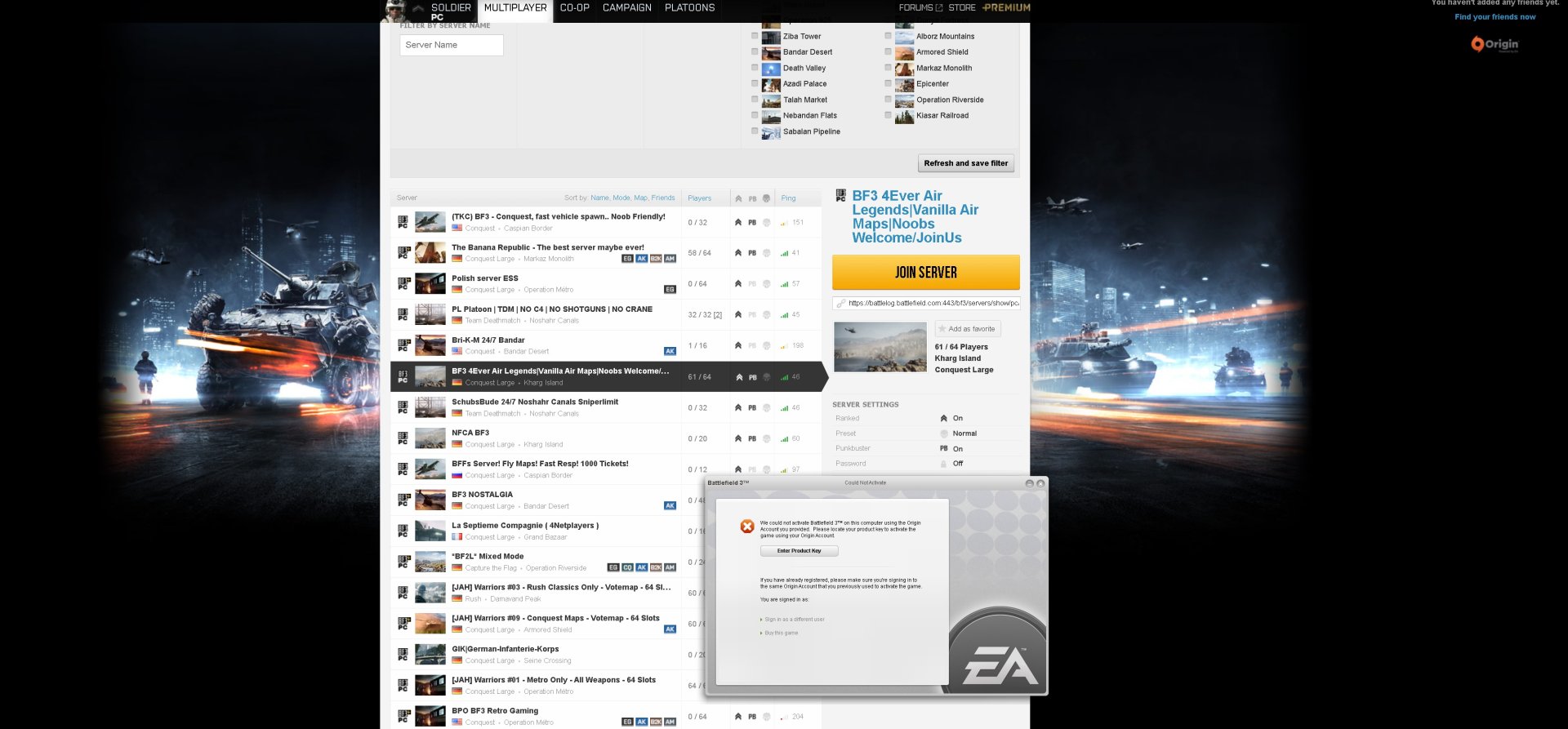Click the EG badge on Banana Republic row
This screenshot has width=1568, height=729.
pyautogui.click(x=627, y=259)
